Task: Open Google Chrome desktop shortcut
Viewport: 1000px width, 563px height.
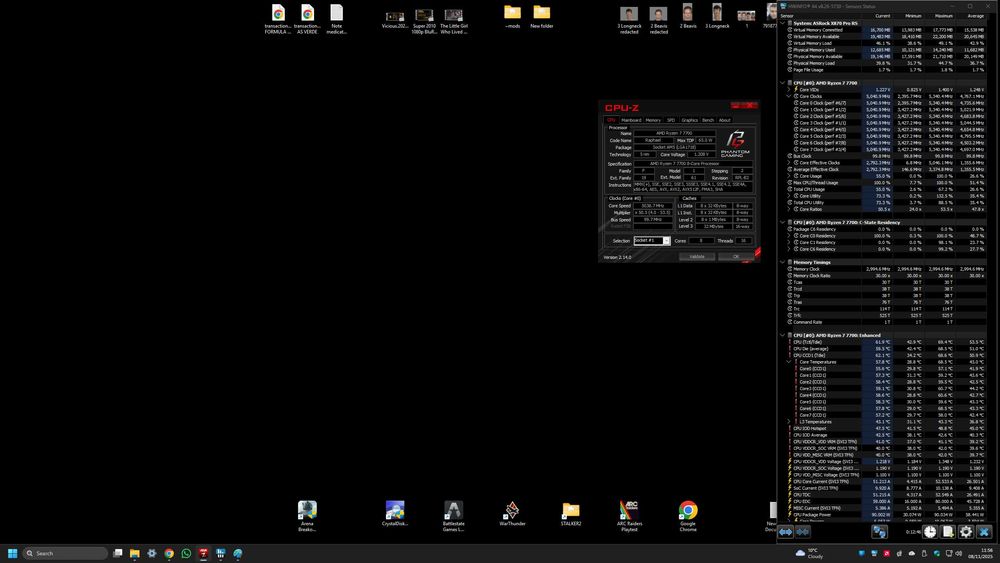Action: coord(688,516)
